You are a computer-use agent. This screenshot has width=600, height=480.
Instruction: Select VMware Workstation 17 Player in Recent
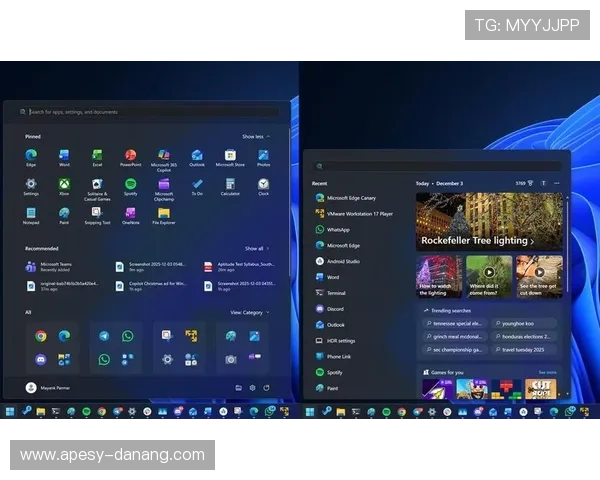(x=358, y=213)
